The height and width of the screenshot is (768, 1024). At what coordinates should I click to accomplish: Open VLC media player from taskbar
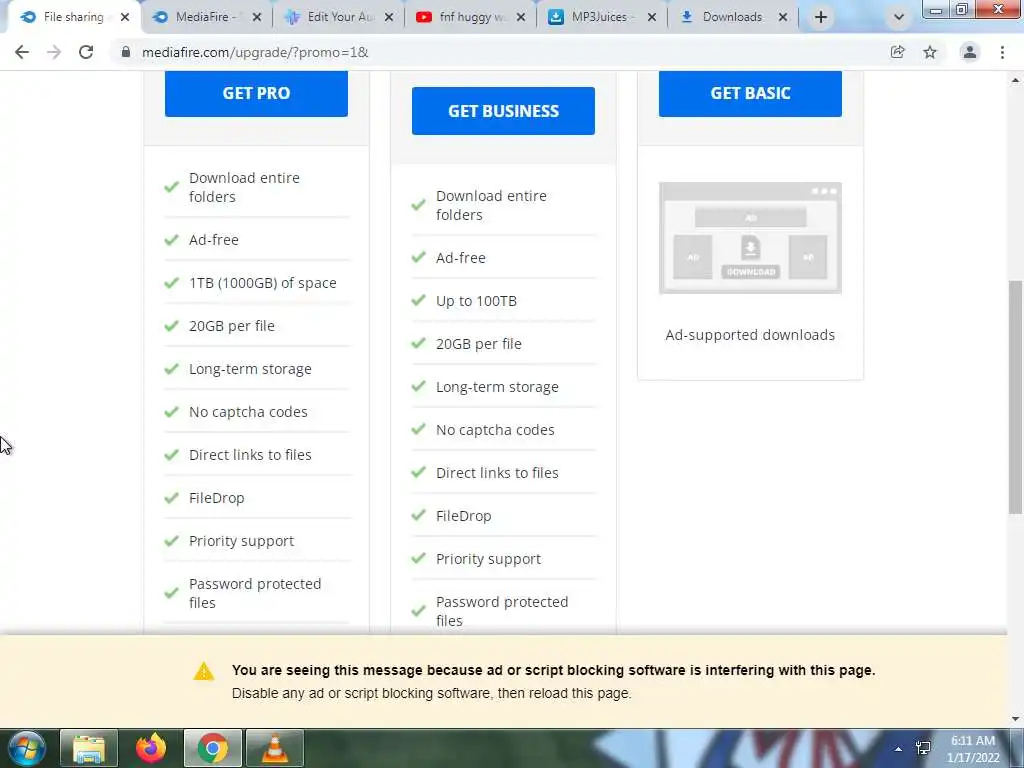pos(274,748)
